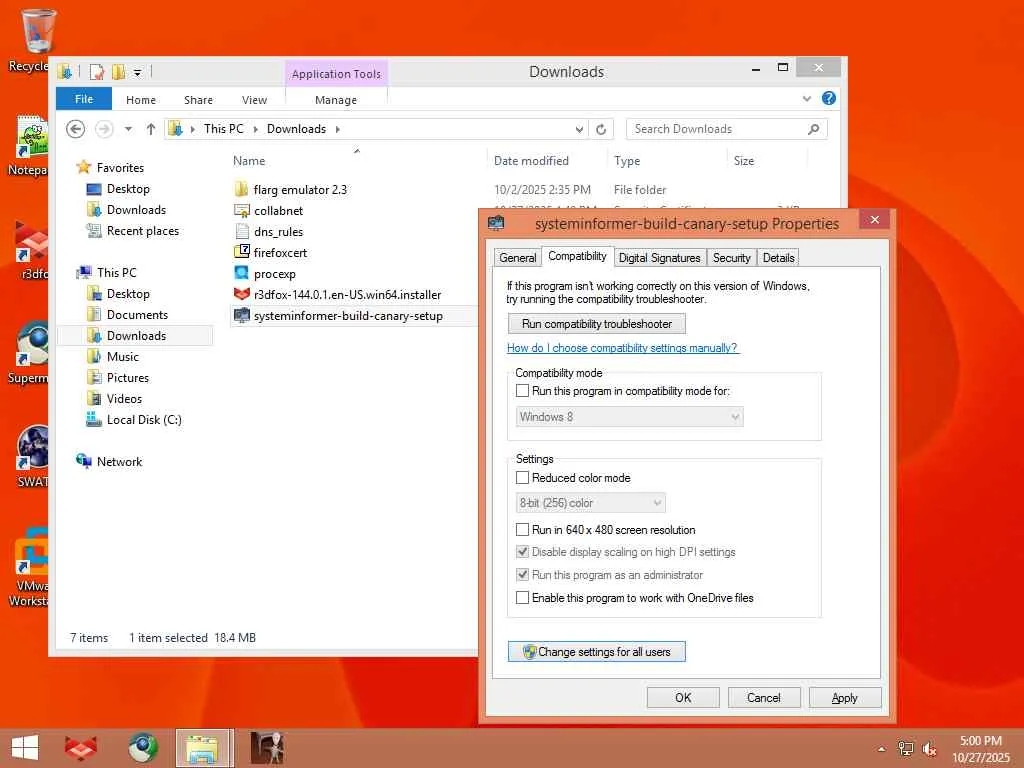Enable Reduced color mode checkbox
Image resolution: width=1024 pixels, height=768 pixels.
tap(522, 477)
